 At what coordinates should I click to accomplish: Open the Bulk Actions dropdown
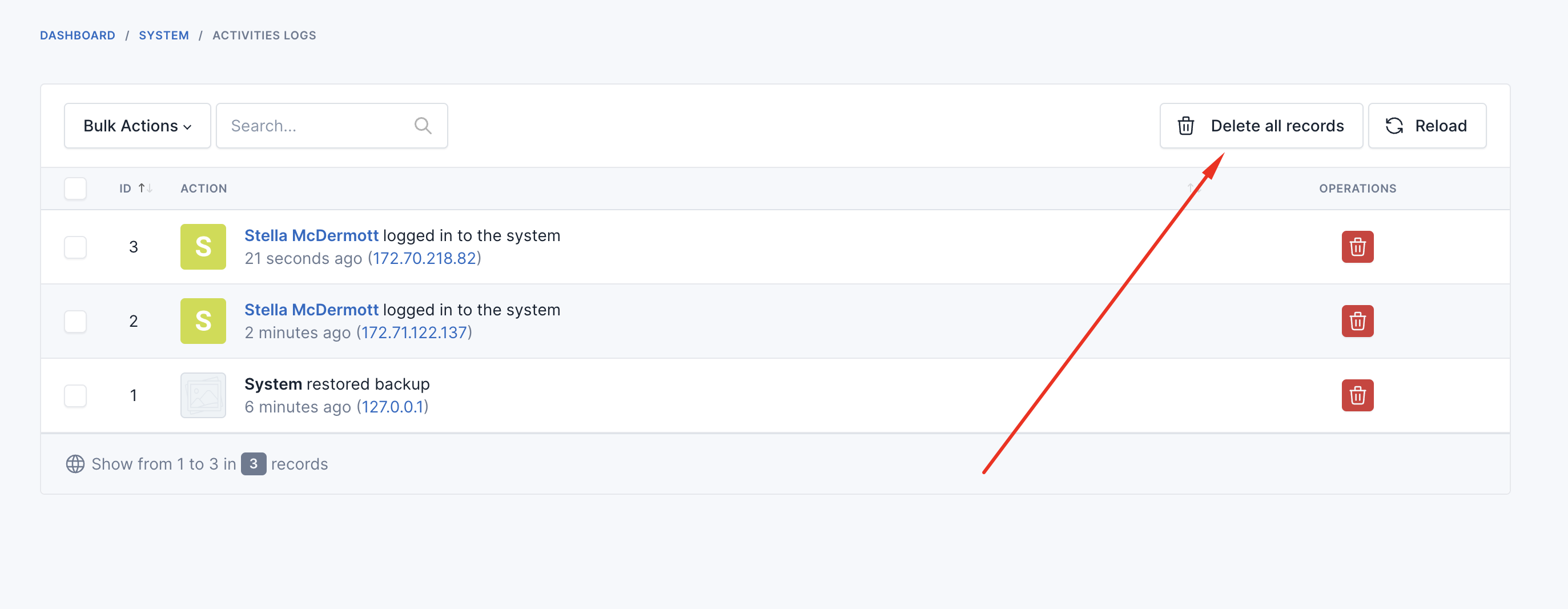[138, 126]
